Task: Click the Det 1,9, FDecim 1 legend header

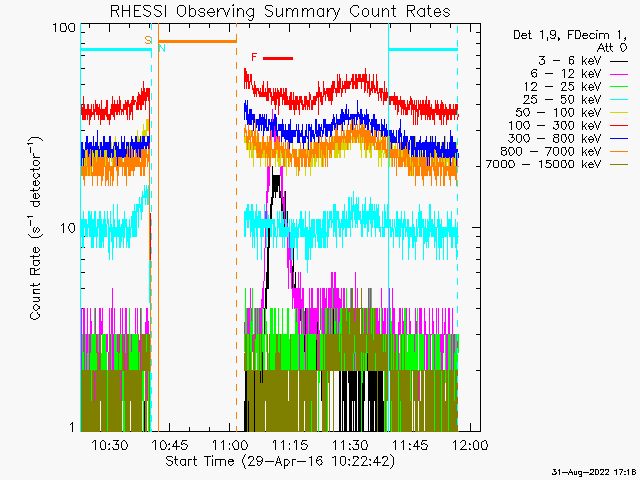Action: pos(566,35)
